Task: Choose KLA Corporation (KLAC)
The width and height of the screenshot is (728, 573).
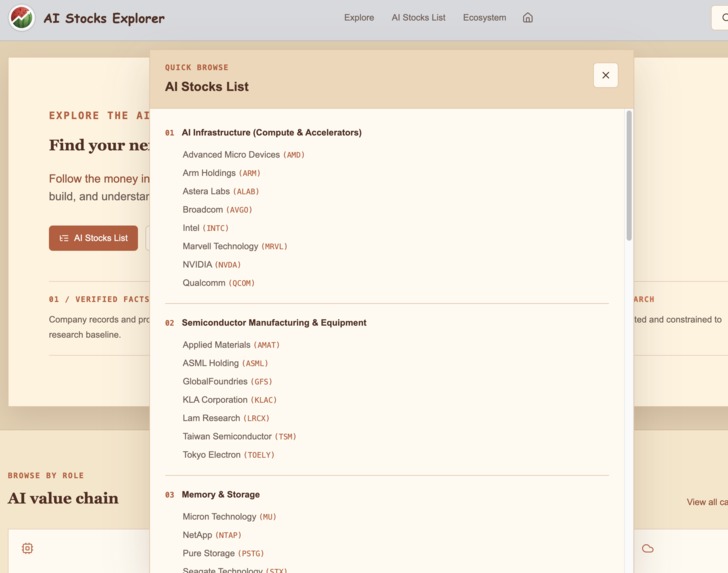Action: 229,400
